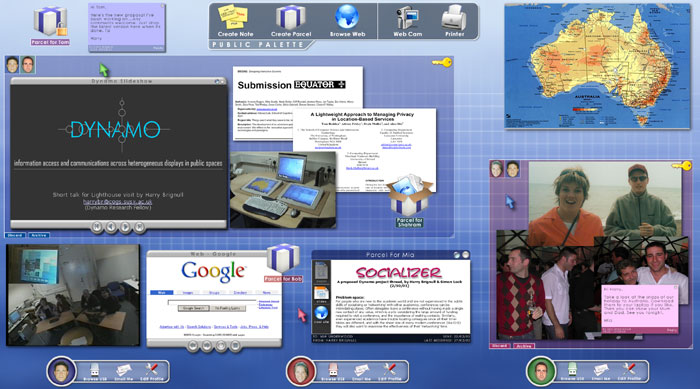The image size is (700, 389).
Task: Open the Parcel for Shahram box icon
Action: pyautogui.click(x=409, y=201)
